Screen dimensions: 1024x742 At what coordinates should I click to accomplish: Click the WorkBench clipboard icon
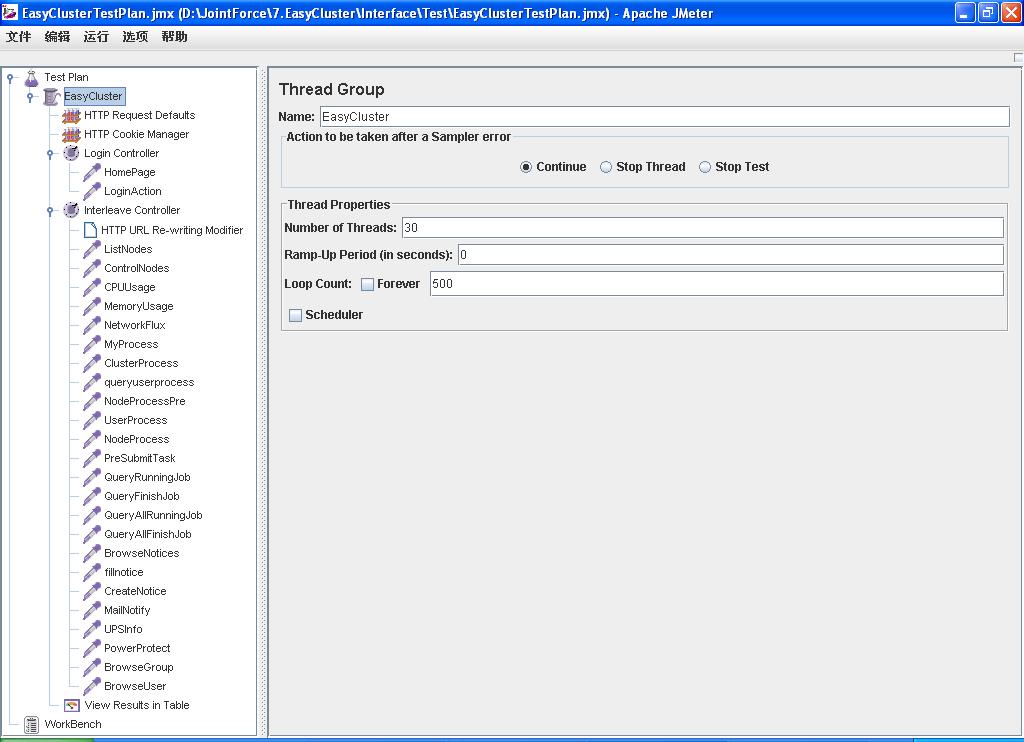(x=31, y=724)
